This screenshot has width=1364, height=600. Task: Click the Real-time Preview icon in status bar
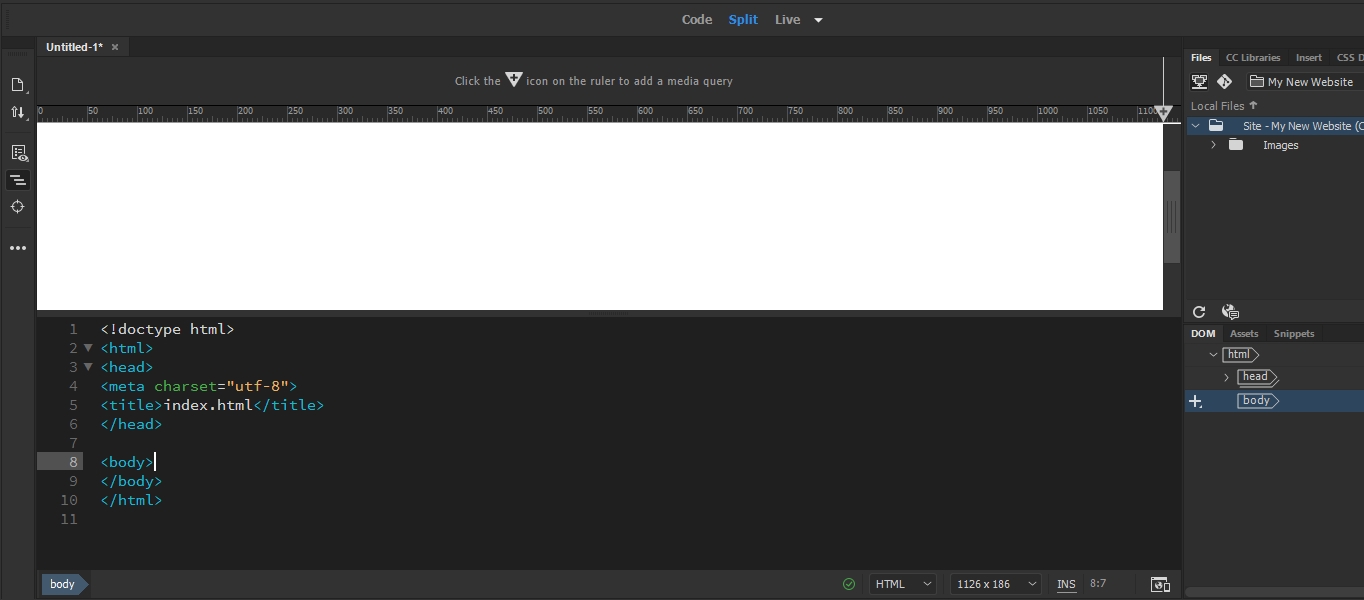pos(1160,584)
